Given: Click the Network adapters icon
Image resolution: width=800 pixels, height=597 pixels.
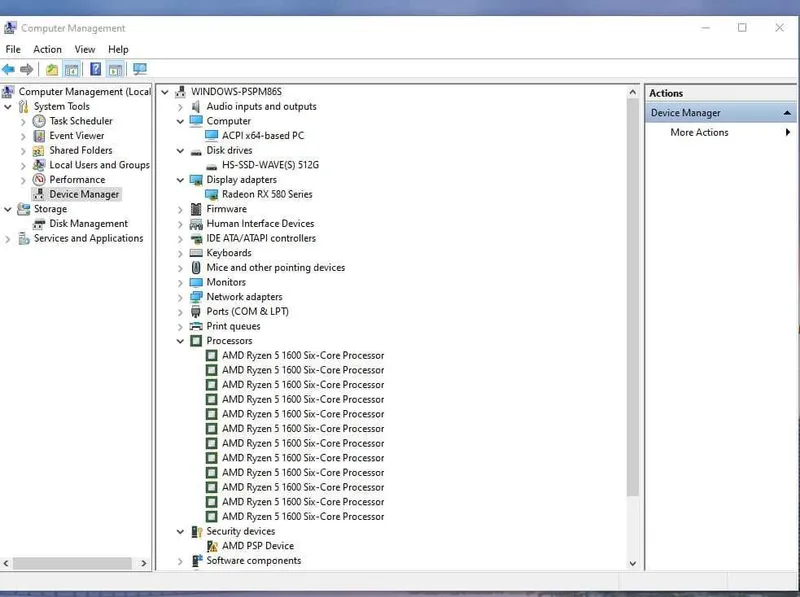Looking at the screenshot, I should [196, 297].
